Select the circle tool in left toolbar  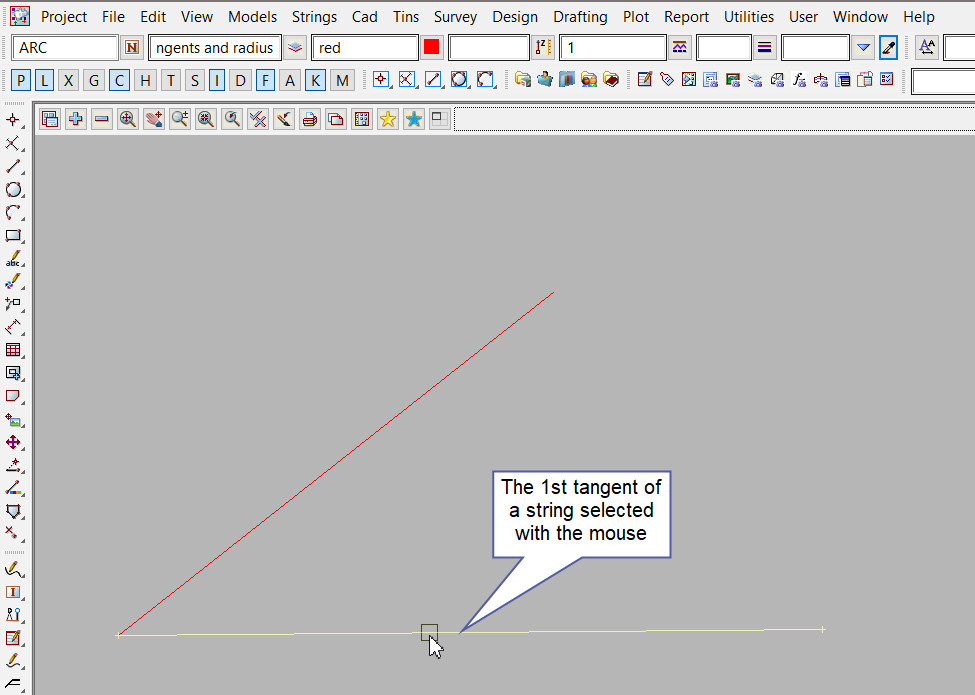pos(13,190)
